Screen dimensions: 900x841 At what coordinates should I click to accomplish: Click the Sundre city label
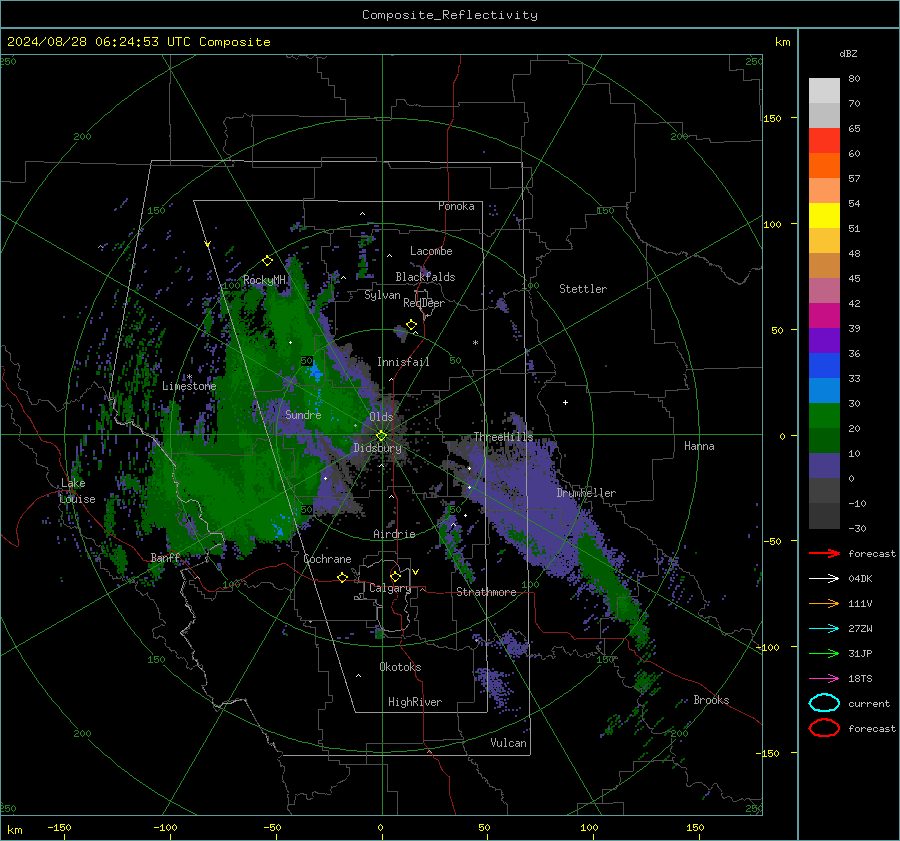point(303,414)
